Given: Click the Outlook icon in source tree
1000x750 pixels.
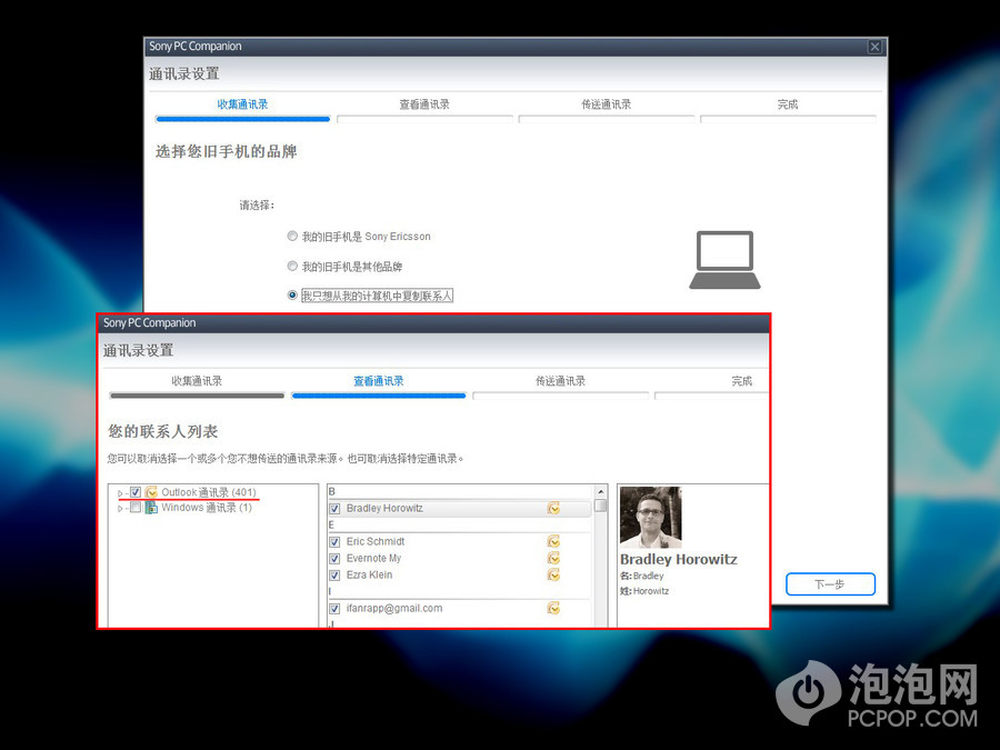Looking at the screenshot, I should [x=151, y=492].
